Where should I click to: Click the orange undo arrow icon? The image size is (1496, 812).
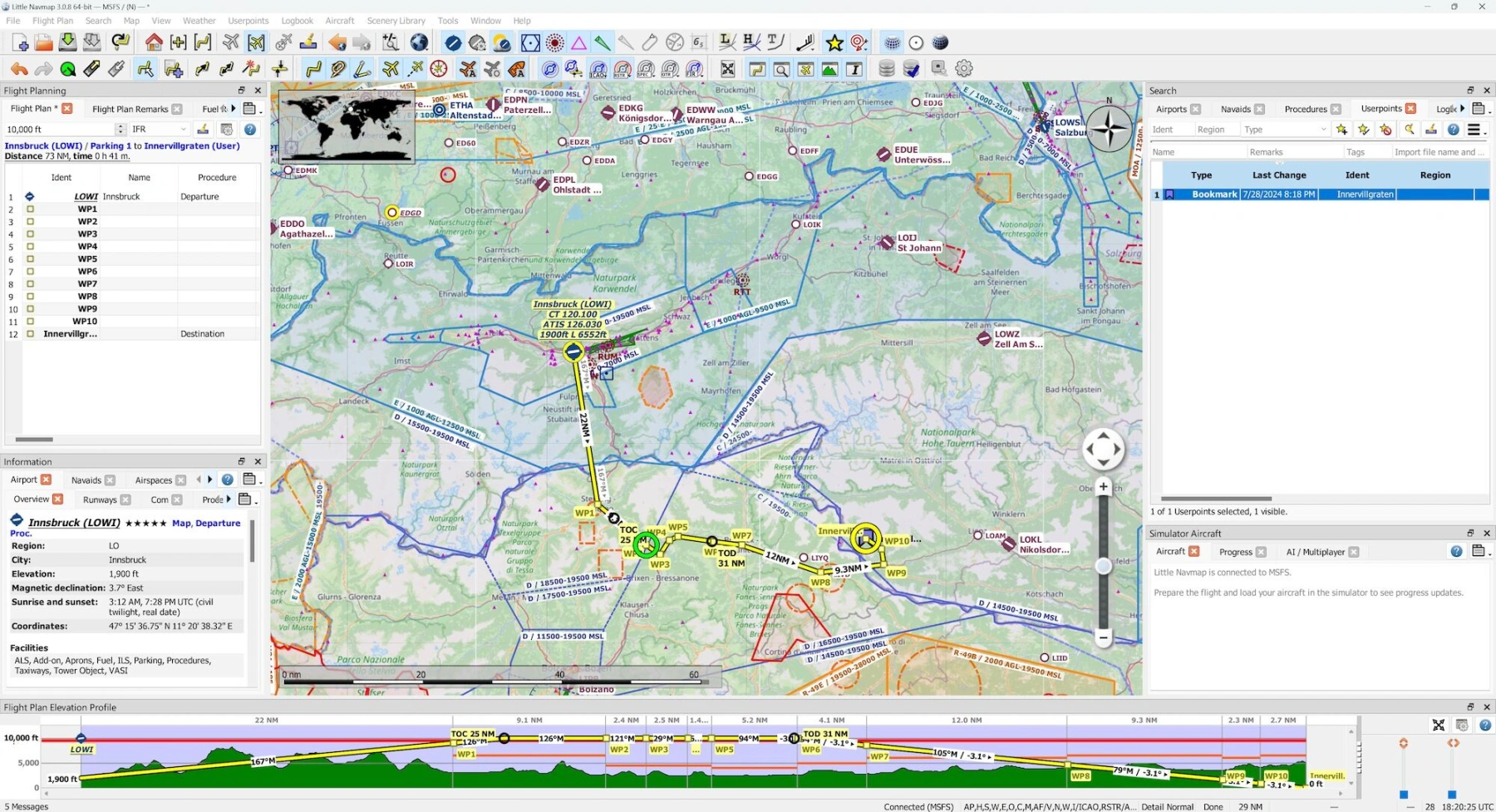click(x=18, y=69)
